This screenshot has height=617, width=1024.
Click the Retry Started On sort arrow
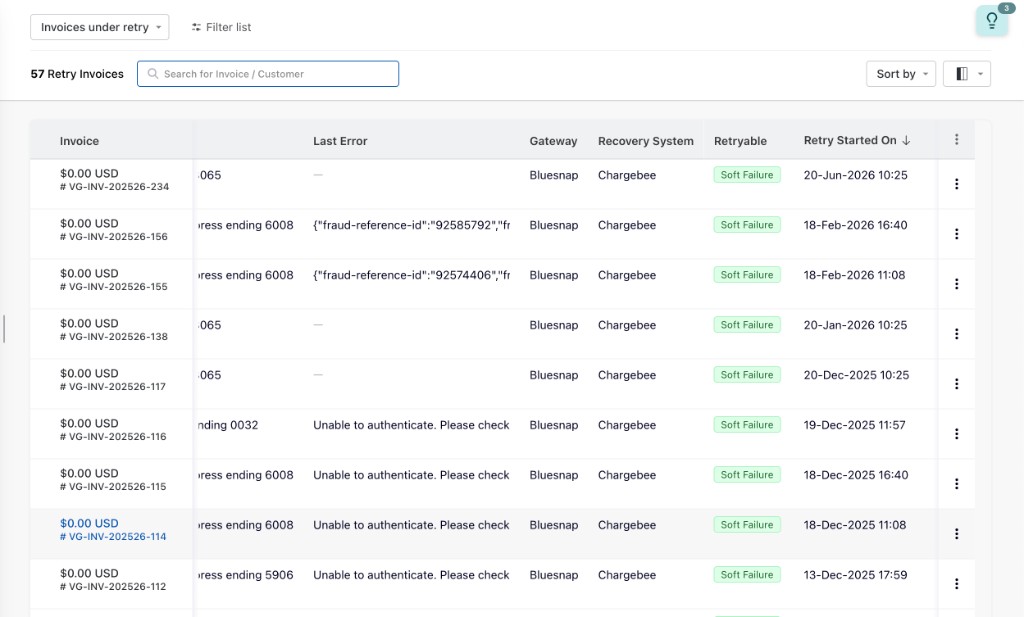coord(906,140)
